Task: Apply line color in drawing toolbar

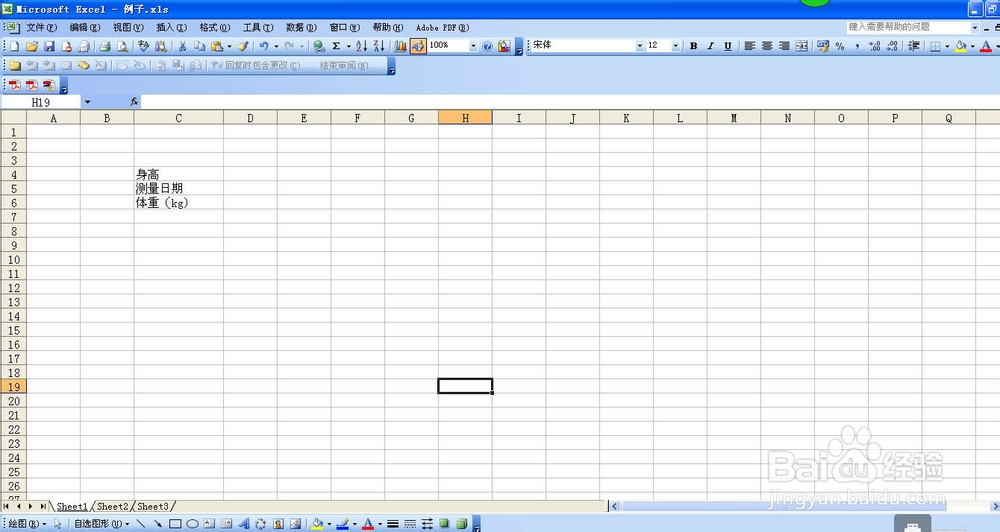Action: 342,524
